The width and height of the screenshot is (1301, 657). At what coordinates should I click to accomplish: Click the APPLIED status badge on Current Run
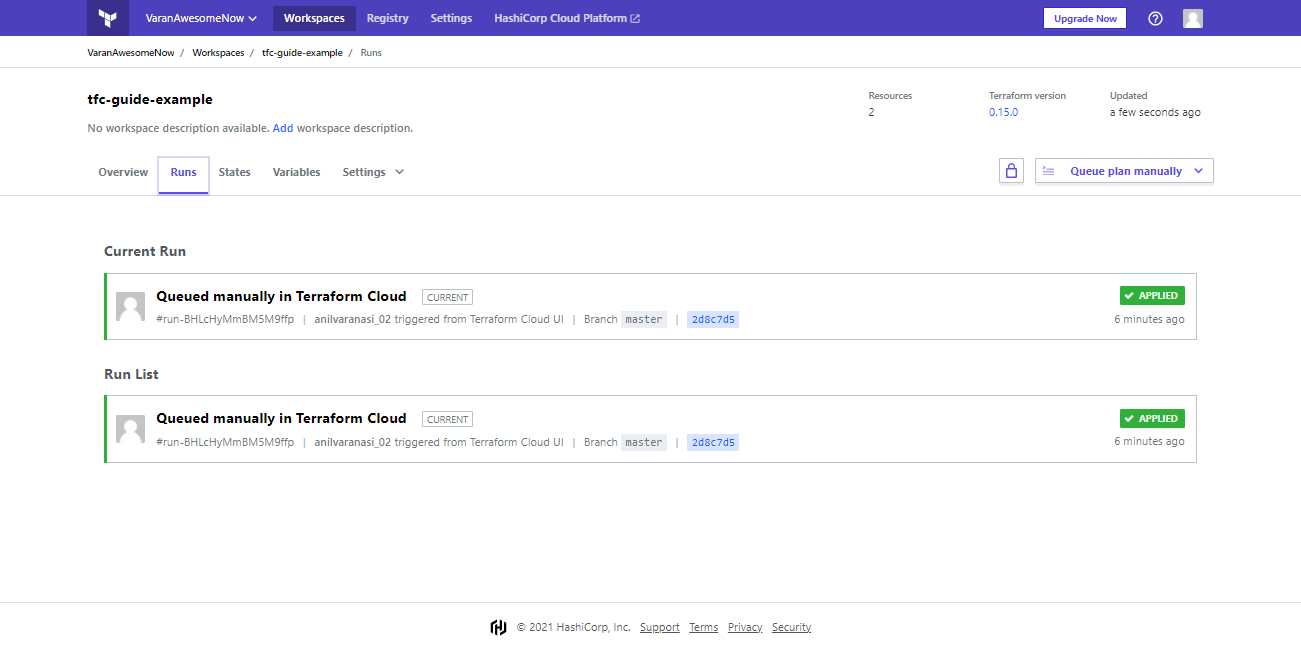[x=1152, y=295]
